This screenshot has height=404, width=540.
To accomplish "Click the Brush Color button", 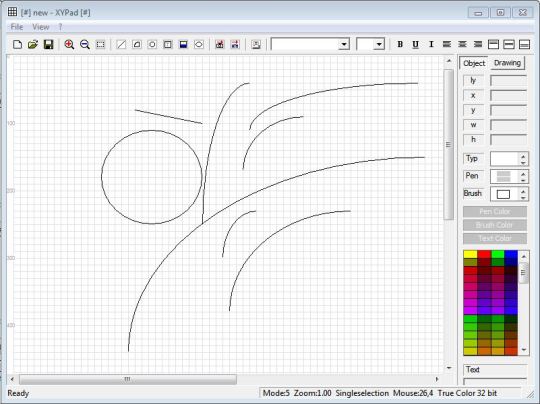I will click(x=495, y=225).
